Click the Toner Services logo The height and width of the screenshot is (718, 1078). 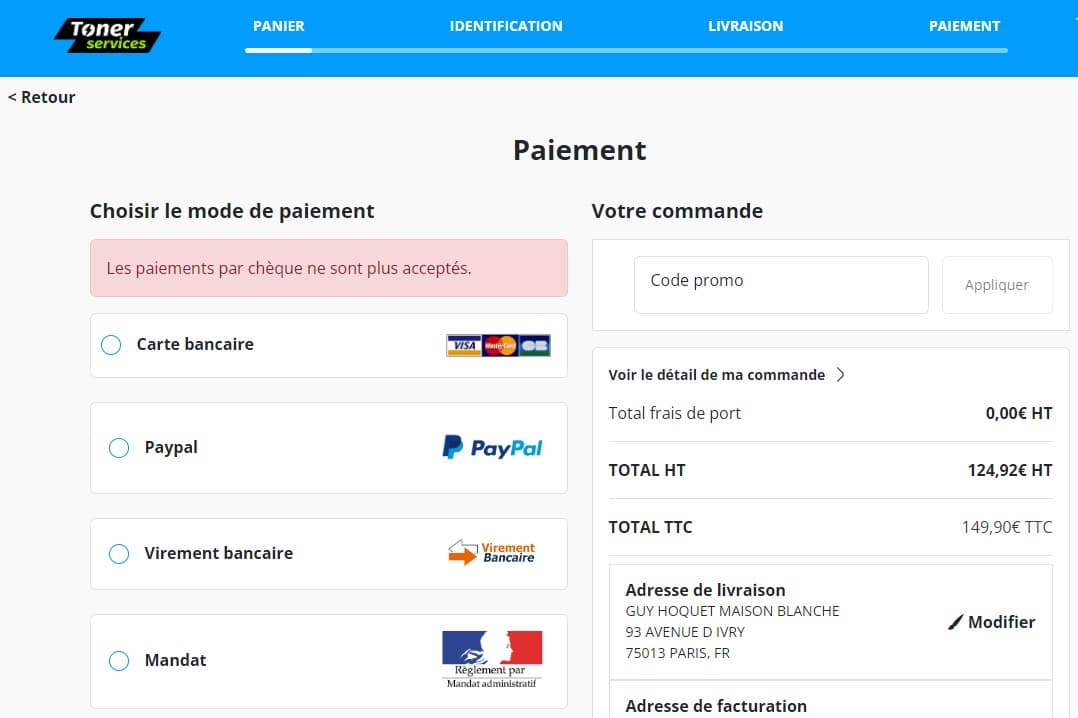(x=108, y=34)
